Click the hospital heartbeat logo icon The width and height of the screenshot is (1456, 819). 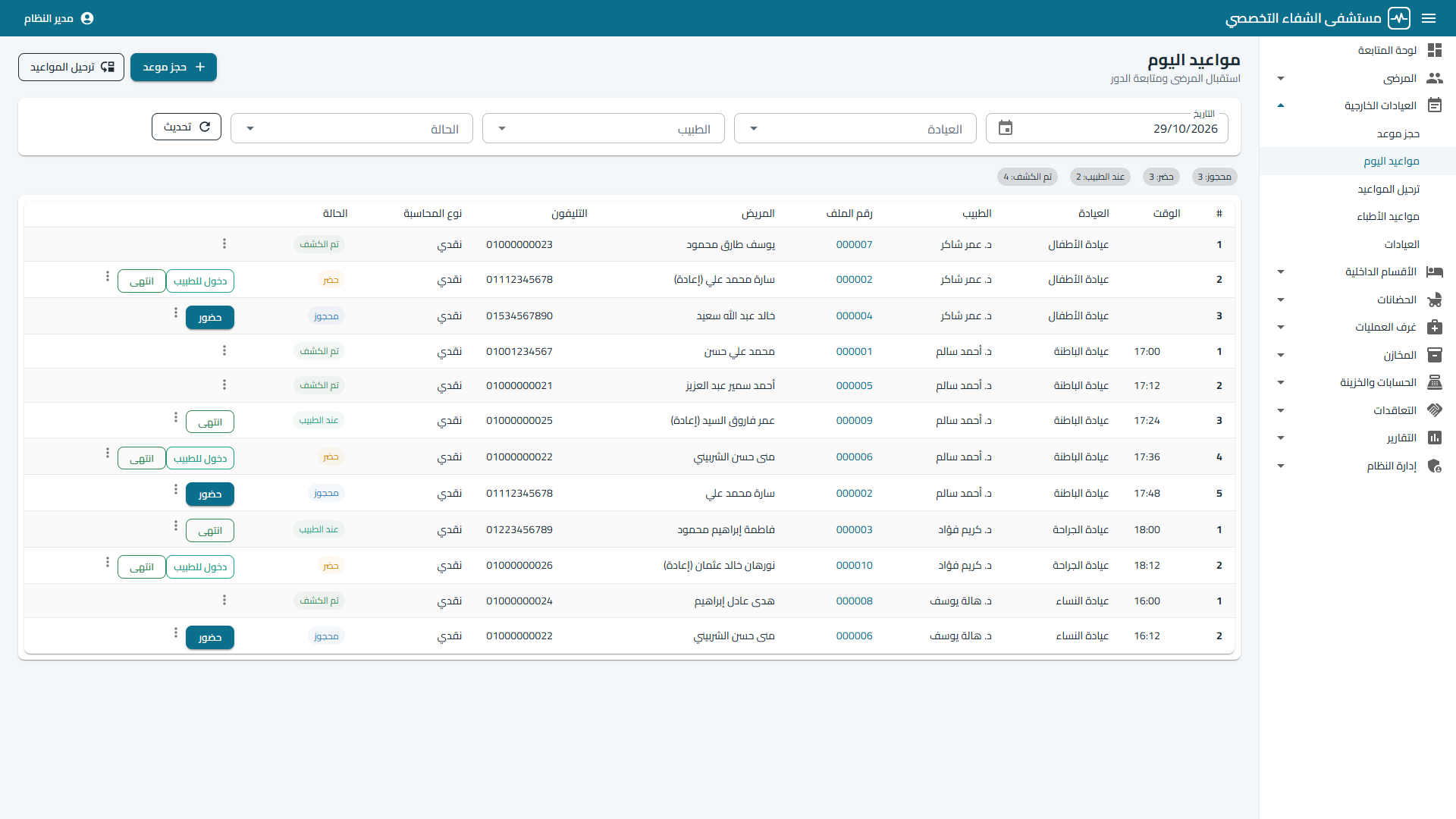pos(1399,18)
